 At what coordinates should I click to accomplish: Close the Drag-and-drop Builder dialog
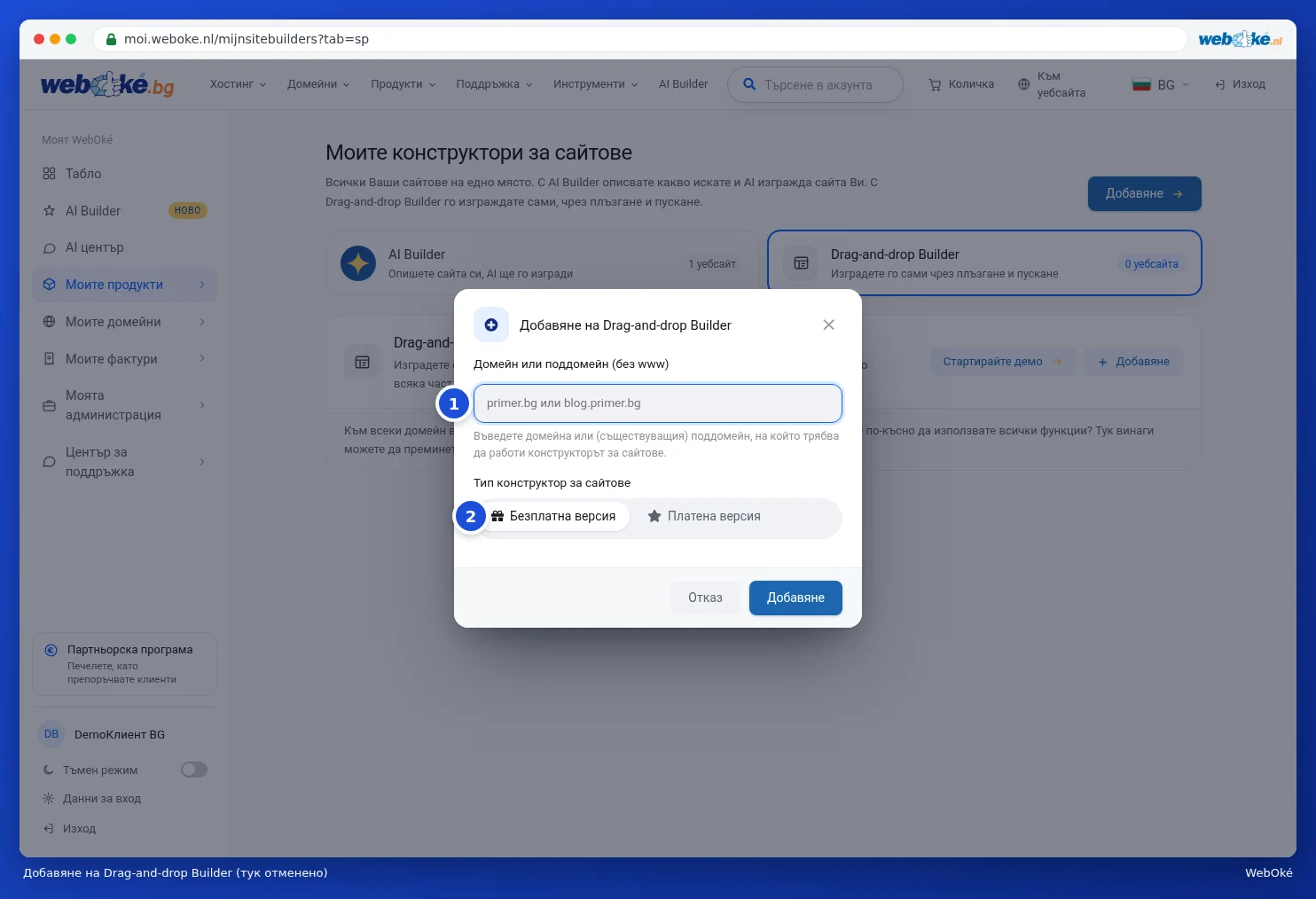tap(828, 324)
